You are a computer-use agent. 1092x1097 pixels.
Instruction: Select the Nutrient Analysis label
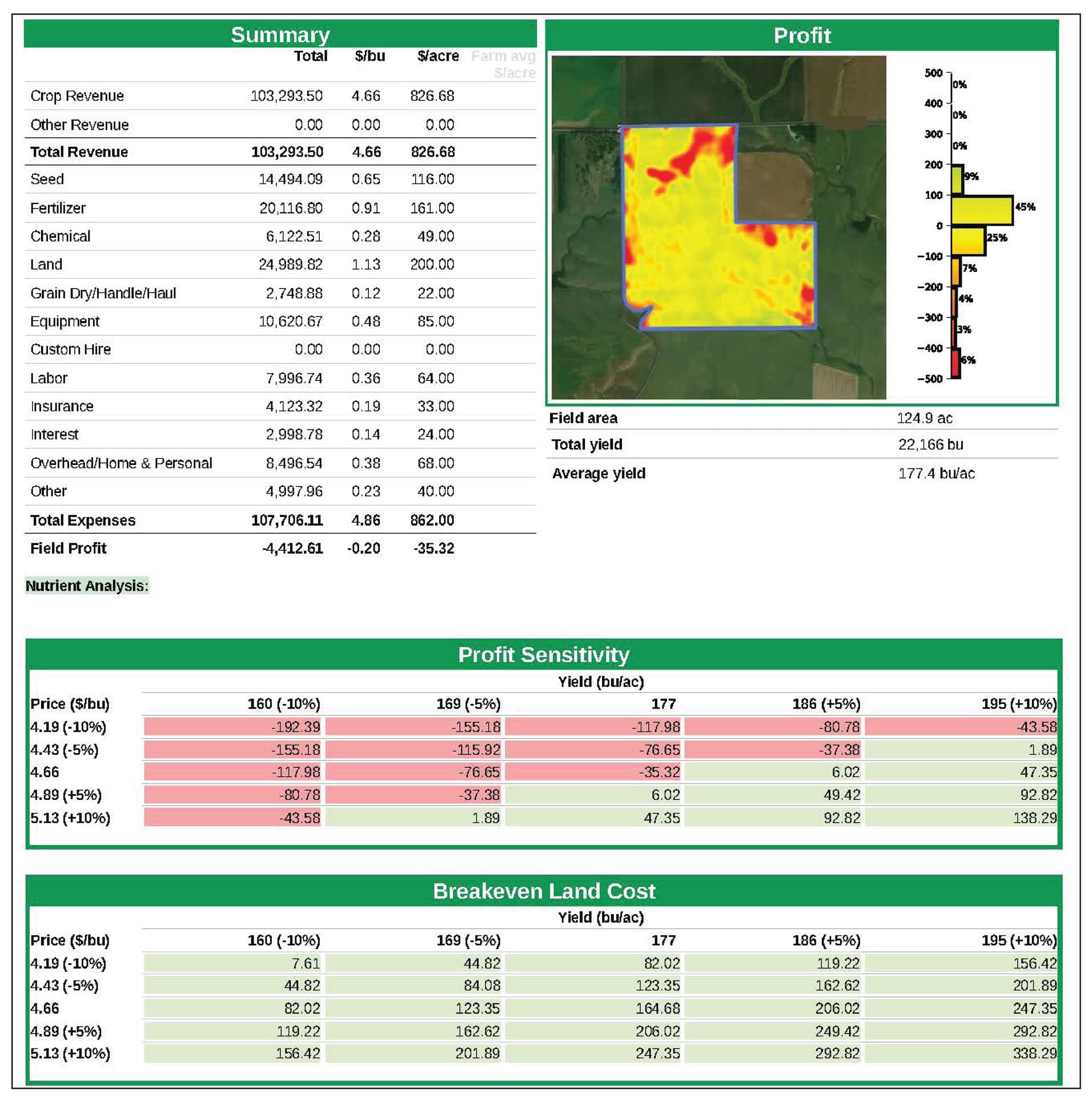87,586
